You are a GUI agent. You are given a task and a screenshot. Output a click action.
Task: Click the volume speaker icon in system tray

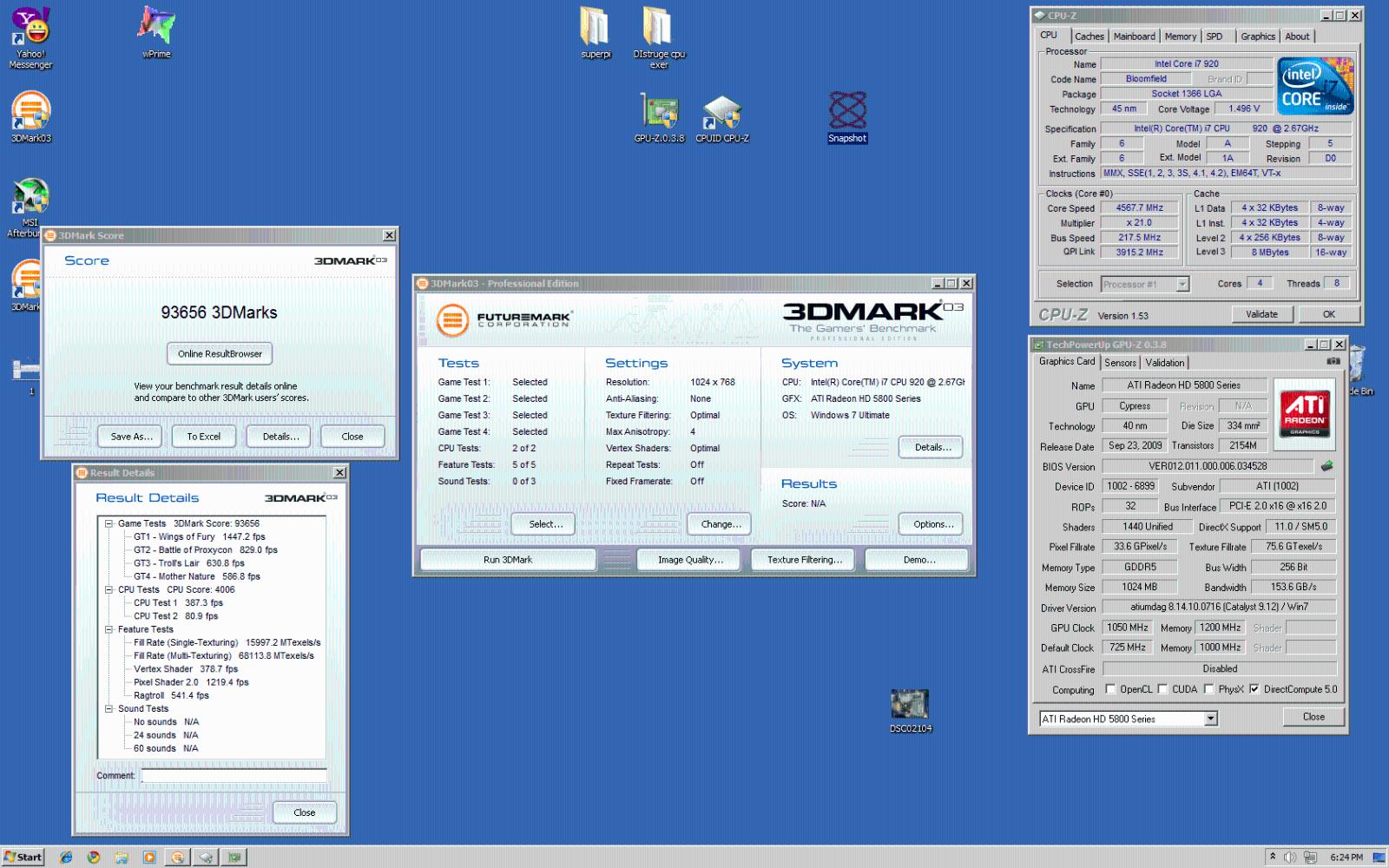1290,857
